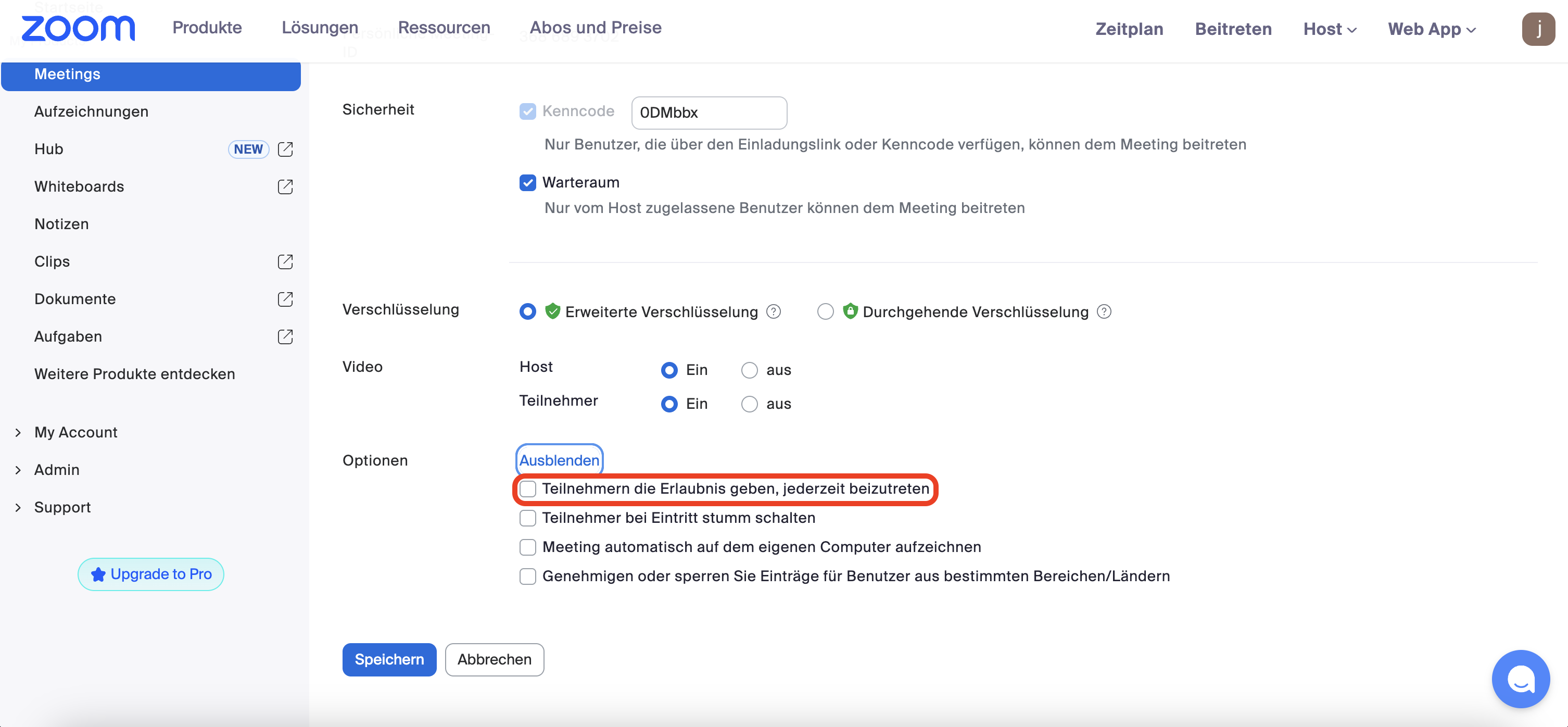The image size is (1568, 727).
Task: Open the Host dropdown menu
Action: coord(1330,29)
